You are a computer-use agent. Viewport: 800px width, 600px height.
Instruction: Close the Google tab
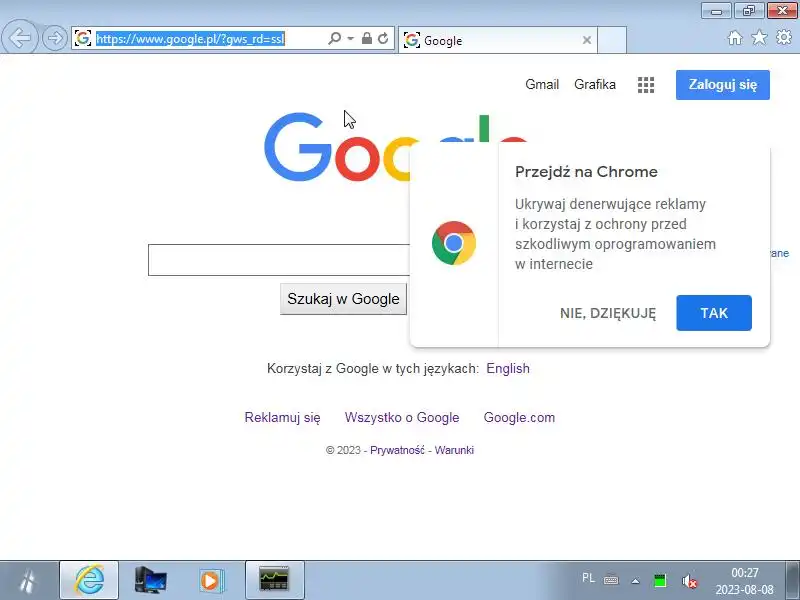coord(587,40)
